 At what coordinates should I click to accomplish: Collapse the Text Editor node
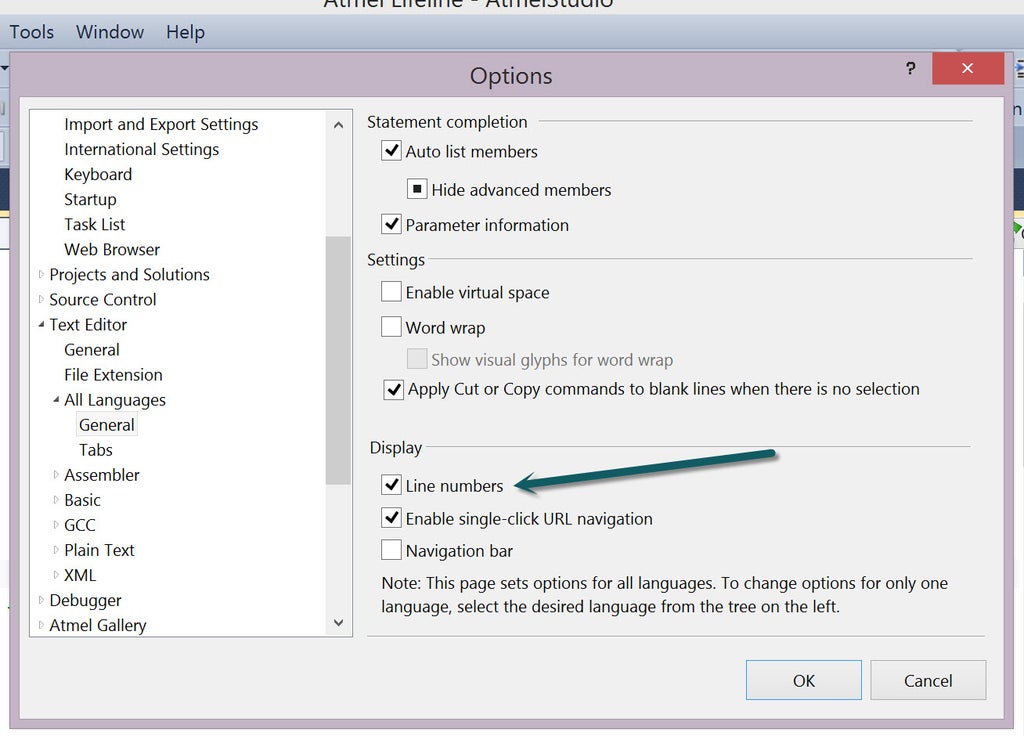click(41, 324)
